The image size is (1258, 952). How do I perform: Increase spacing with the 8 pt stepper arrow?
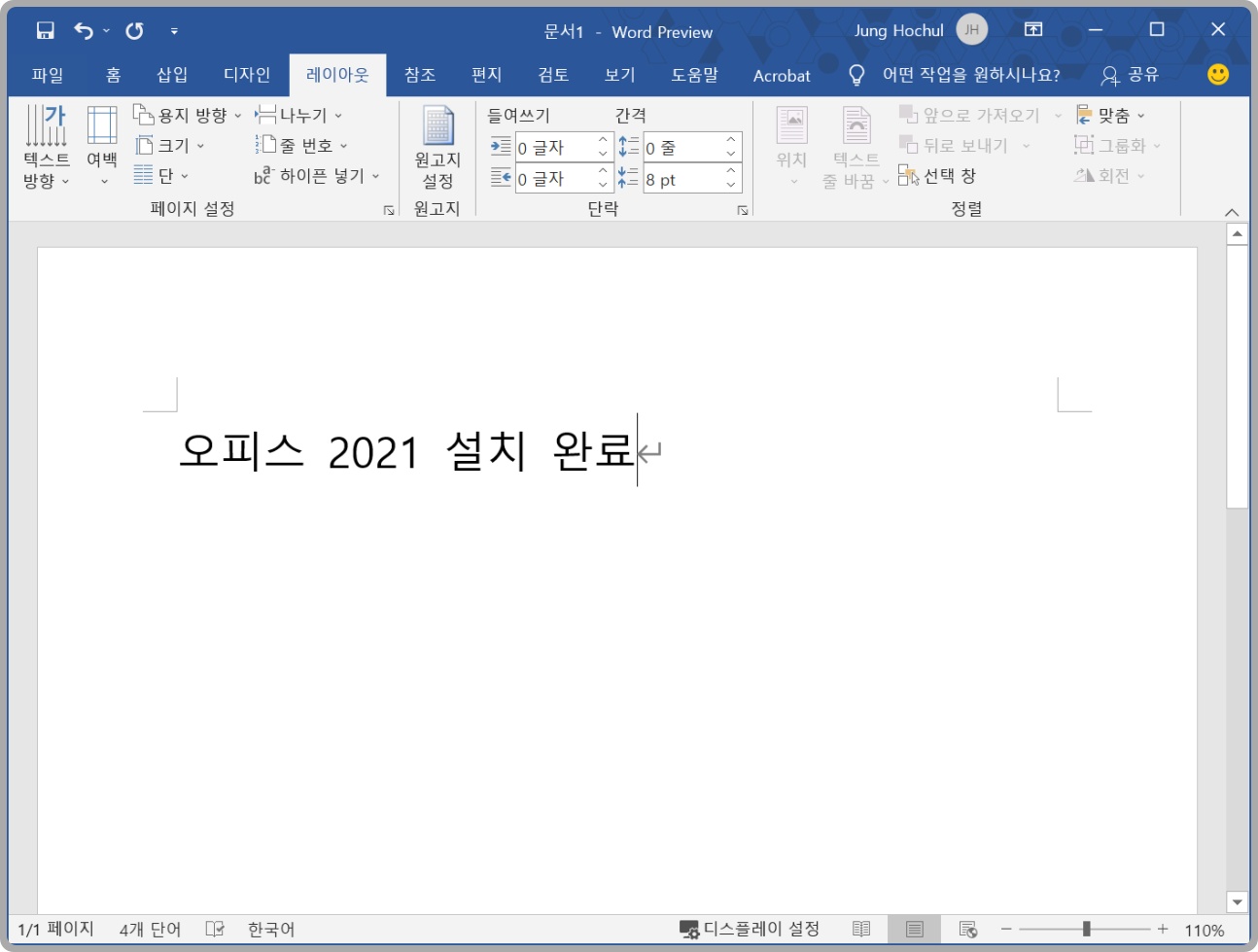[729, 172]
